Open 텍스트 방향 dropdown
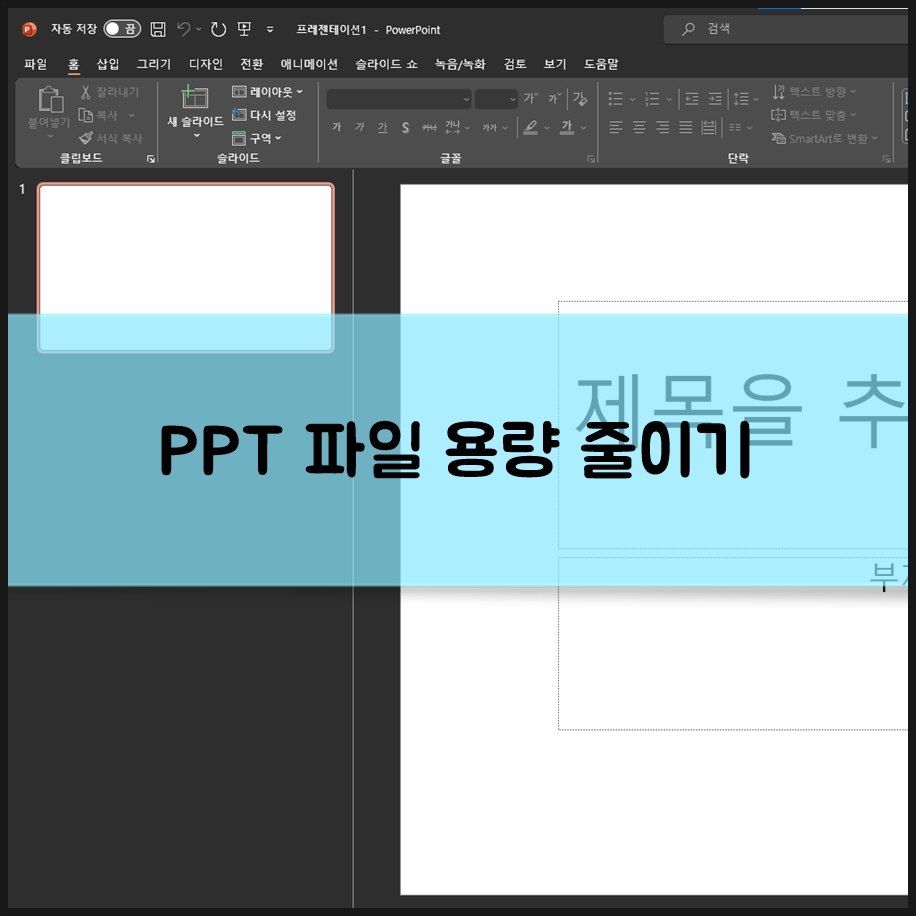 point(814,92)
